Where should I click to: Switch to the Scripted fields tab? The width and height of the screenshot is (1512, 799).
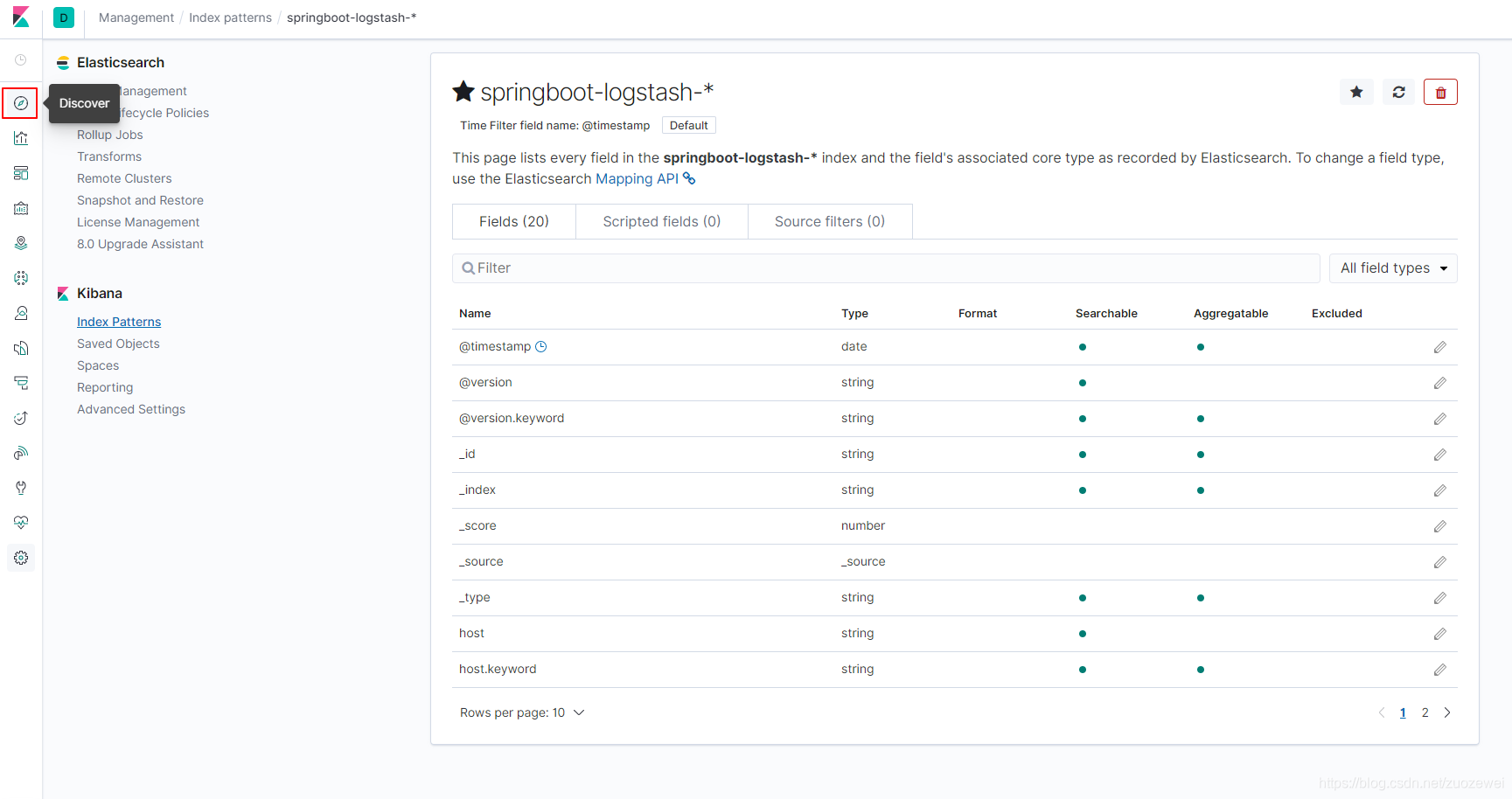661,222
